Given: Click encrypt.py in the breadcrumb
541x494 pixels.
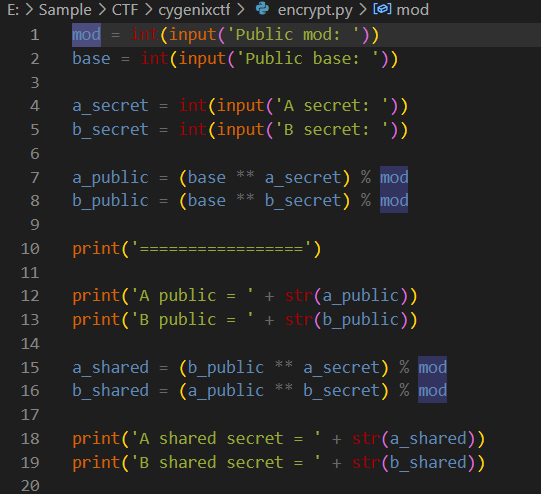Looking at the screenshot, I should [315, 10].
